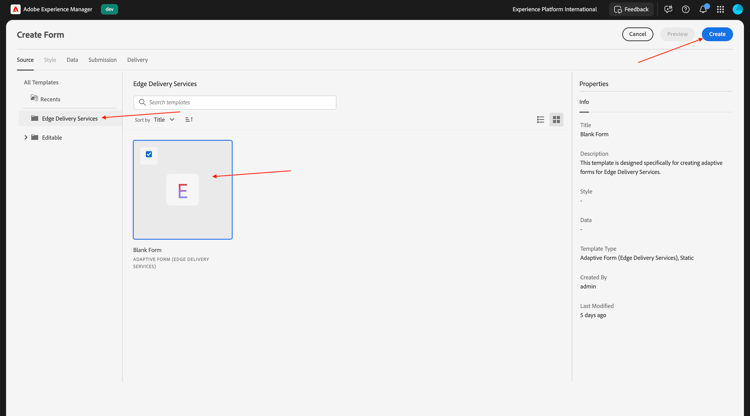The width and height of the screenshot is (750, 416).
Task: Open the user profile avatar
Action: pyautogui.click(x=738, y=9)
